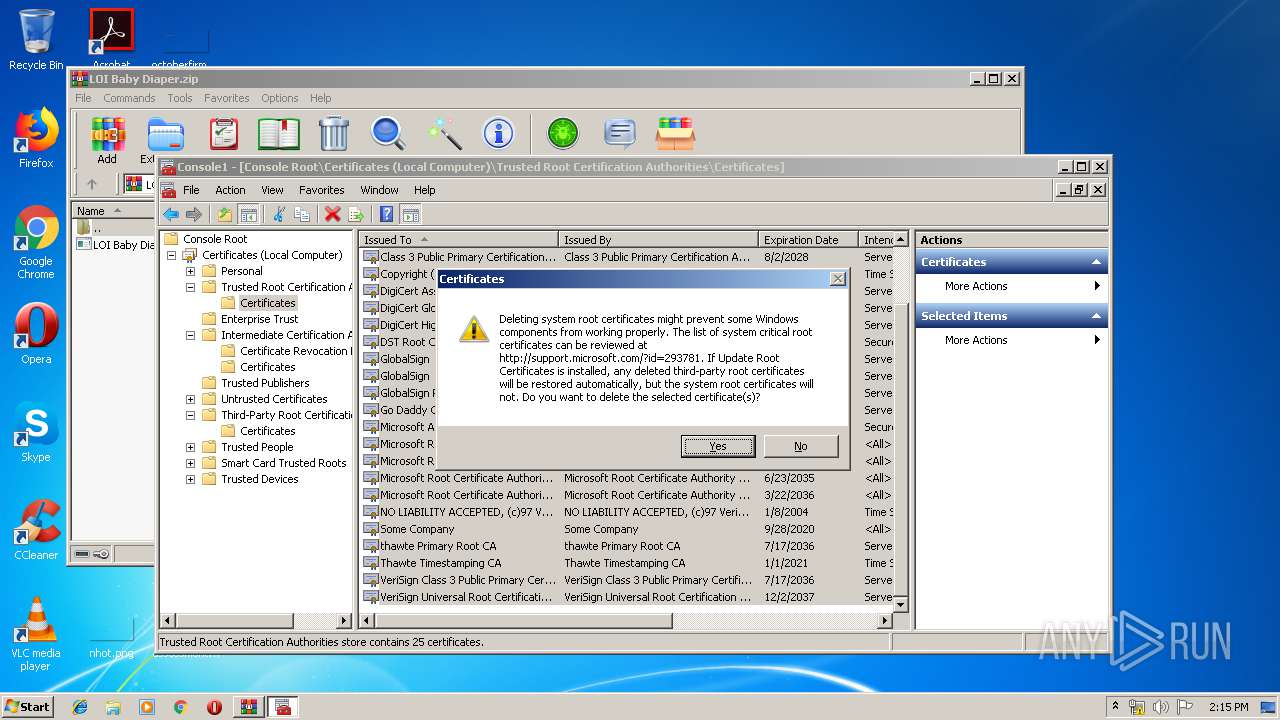Open the MMC Window menu
The image size is (1280, 720).
point(379,190)
